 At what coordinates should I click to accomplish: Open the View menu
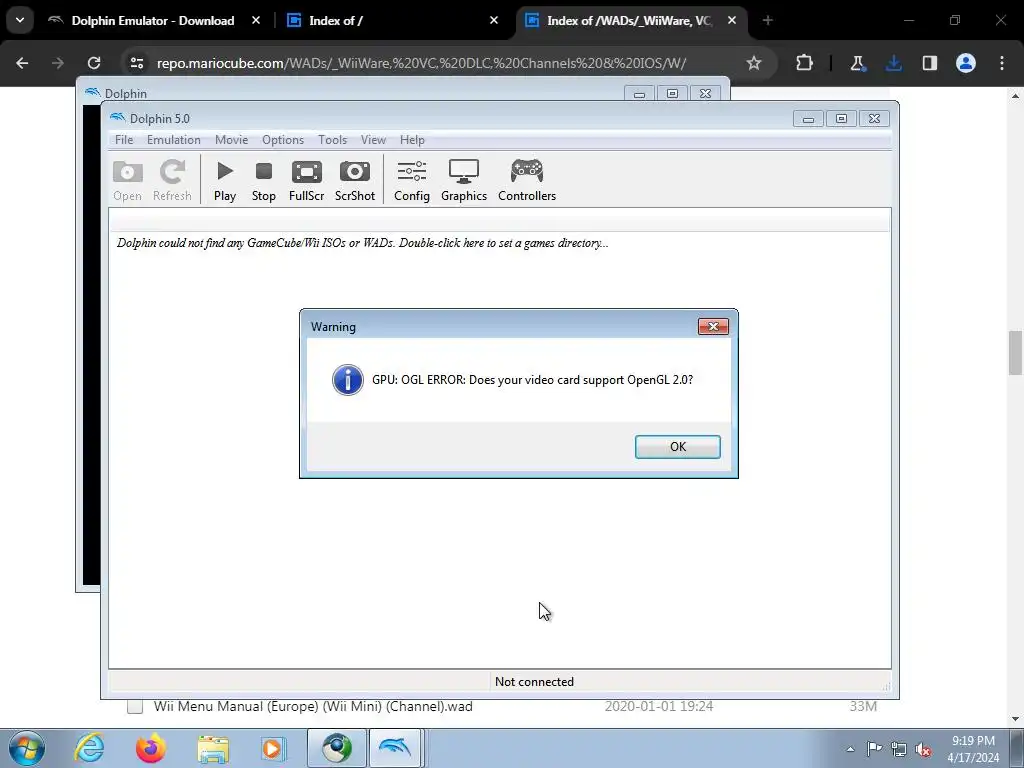click(x=373, y=140)
